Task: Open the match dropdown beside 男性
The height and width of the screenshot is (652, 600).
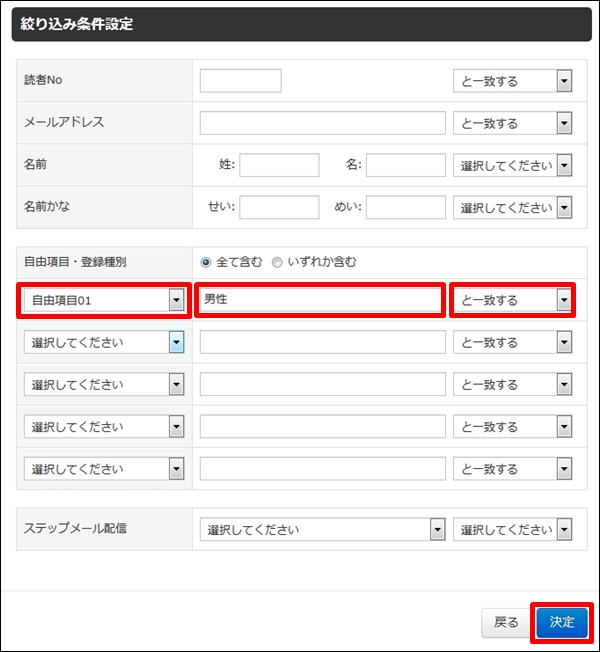Action: (512, 300)
